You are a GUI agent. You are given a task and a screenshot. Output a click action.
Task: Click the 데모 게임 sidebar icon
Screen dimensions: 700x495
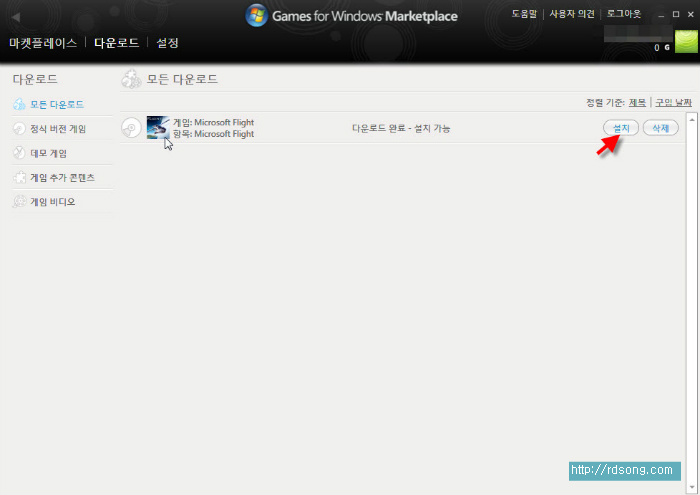pyautogui.click(x=19, y=153)
